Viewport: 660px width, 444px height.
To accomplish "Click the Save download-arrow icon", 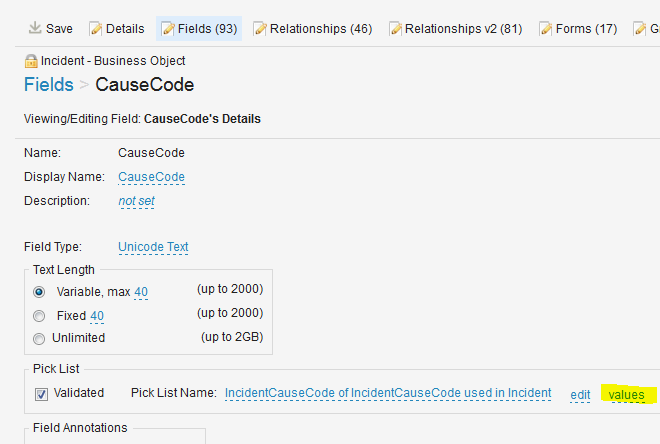I will pyautogui.click(x=35, y=29).
